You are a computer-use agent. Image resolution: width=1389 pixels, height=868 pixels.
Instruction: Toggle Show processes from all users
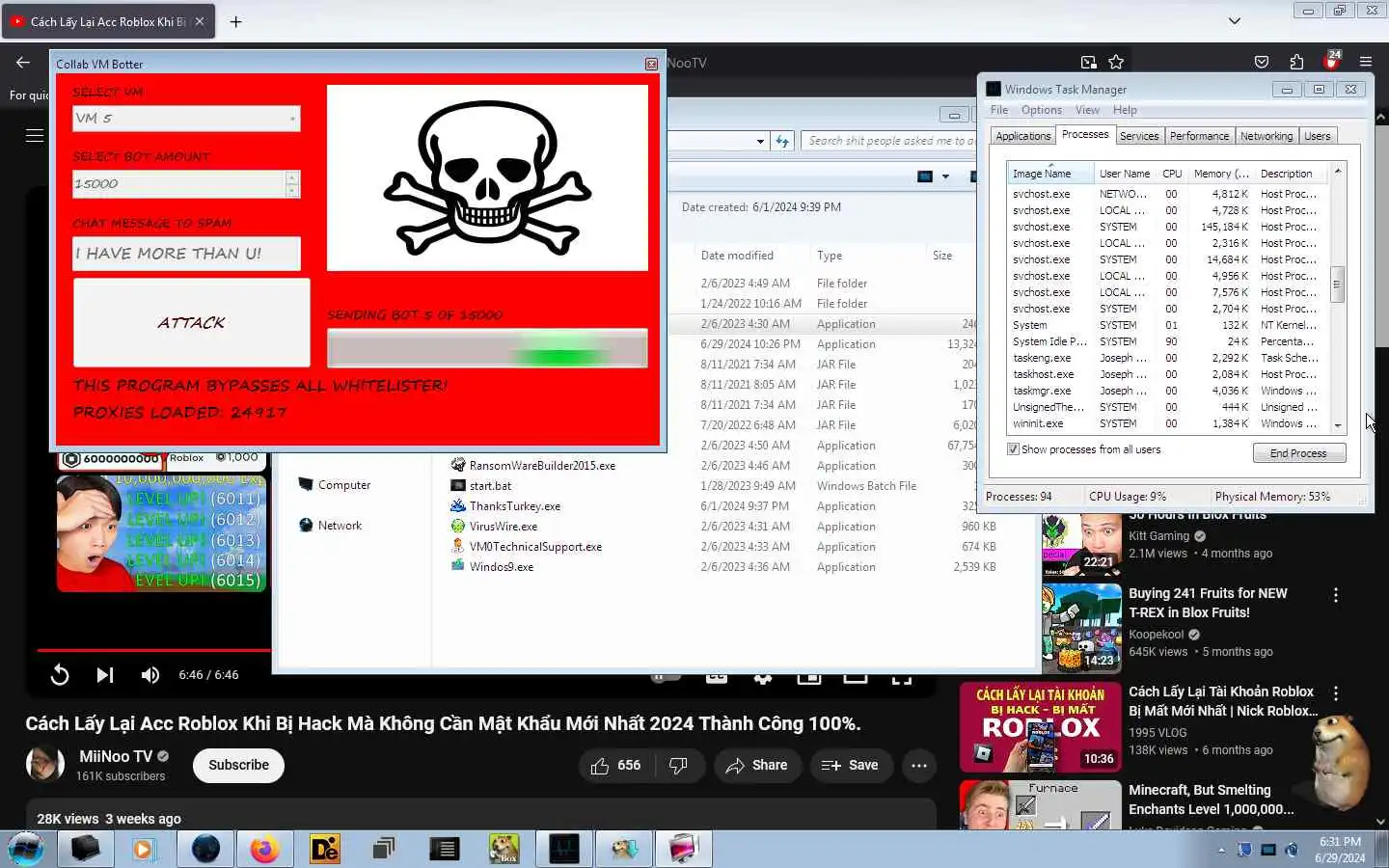[x=1013, y=449]
